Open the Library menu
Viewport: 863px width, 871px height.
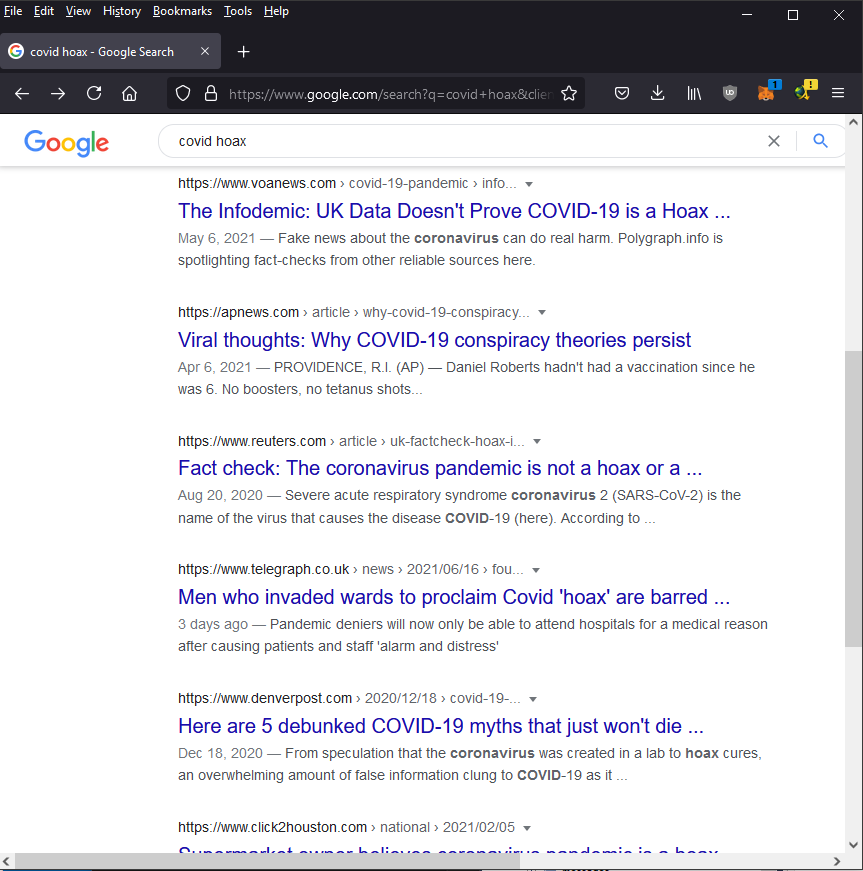pyautogui.click(x=694, y=93)
